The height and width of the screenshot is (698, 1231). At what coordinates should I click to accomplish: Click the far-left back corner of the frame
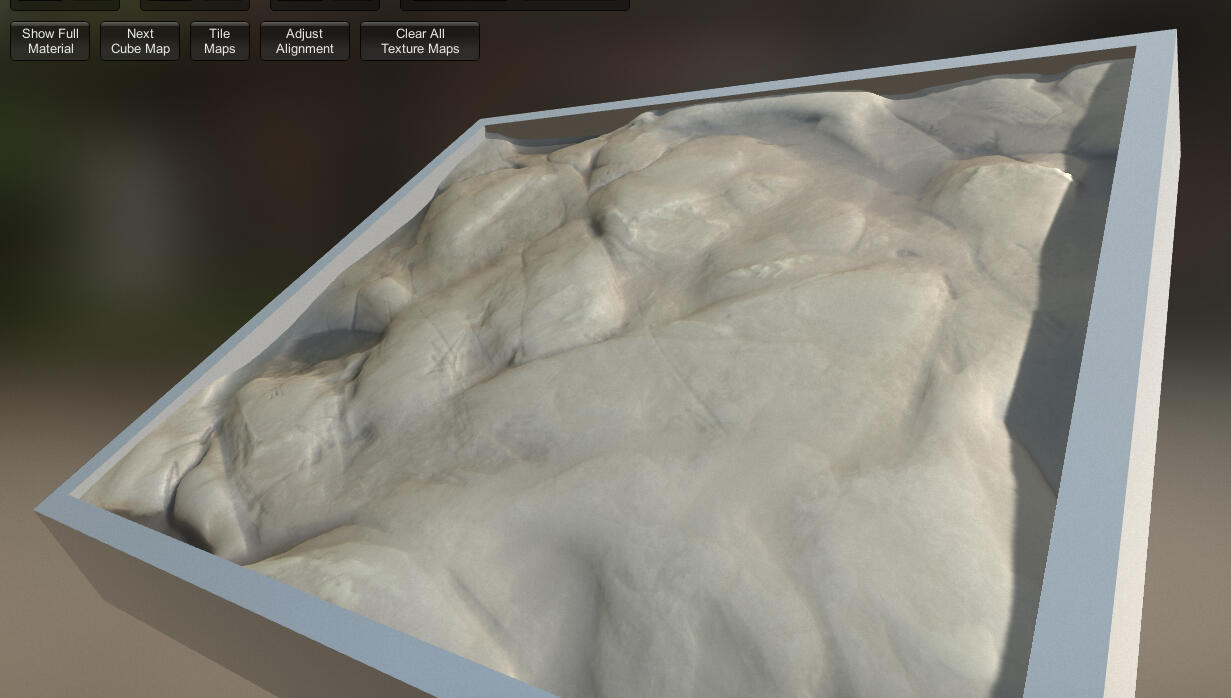[x=482, y=123]
